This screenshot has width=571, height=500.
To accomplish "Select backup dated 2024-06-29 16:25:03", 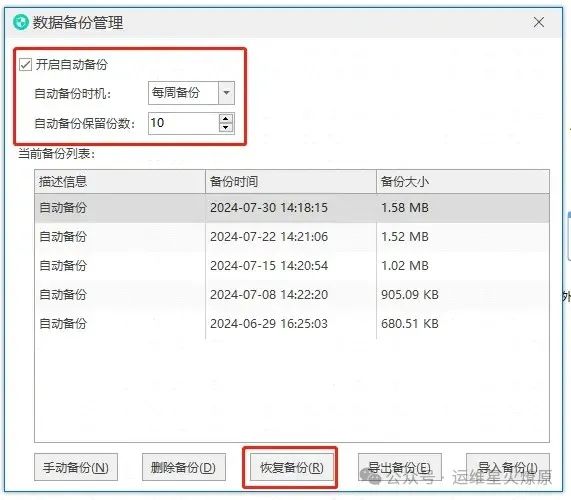I will [x=292, y=323].
